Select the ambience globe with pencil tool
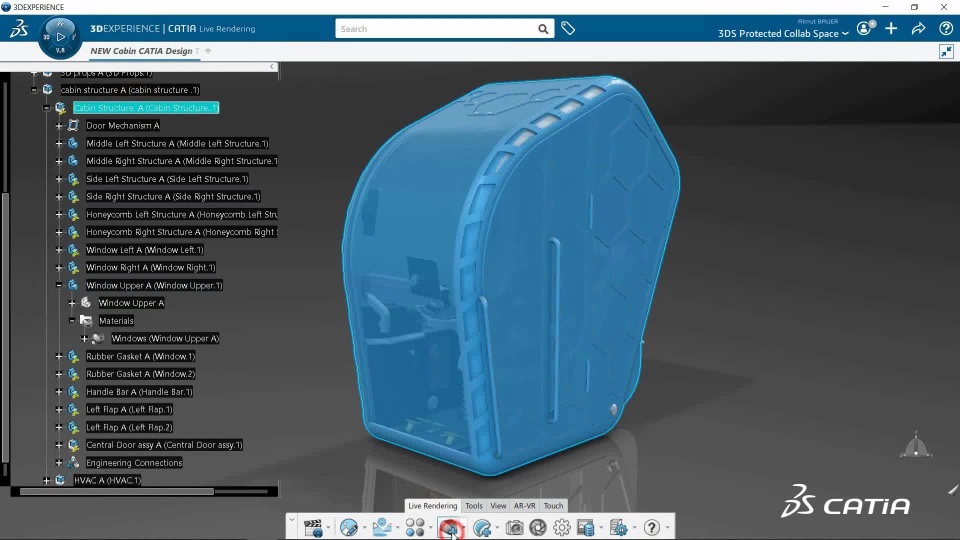This screenshot has height=540, width=960. coord(348,527)
